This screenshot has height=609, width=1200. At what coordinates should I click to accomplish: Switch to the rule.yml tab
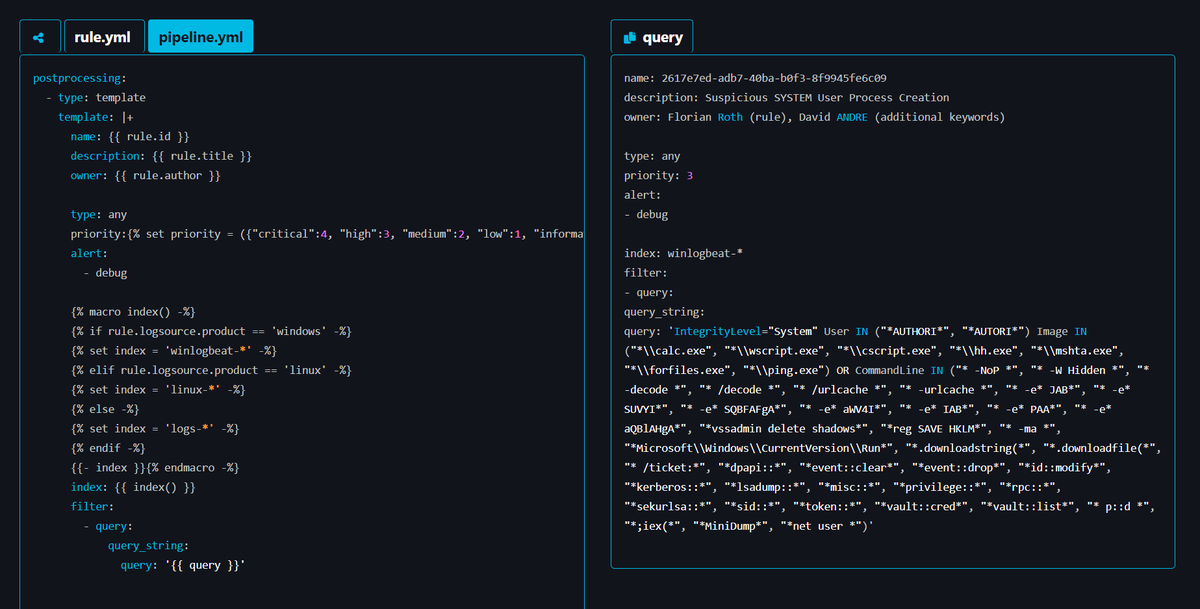(103, 36)
